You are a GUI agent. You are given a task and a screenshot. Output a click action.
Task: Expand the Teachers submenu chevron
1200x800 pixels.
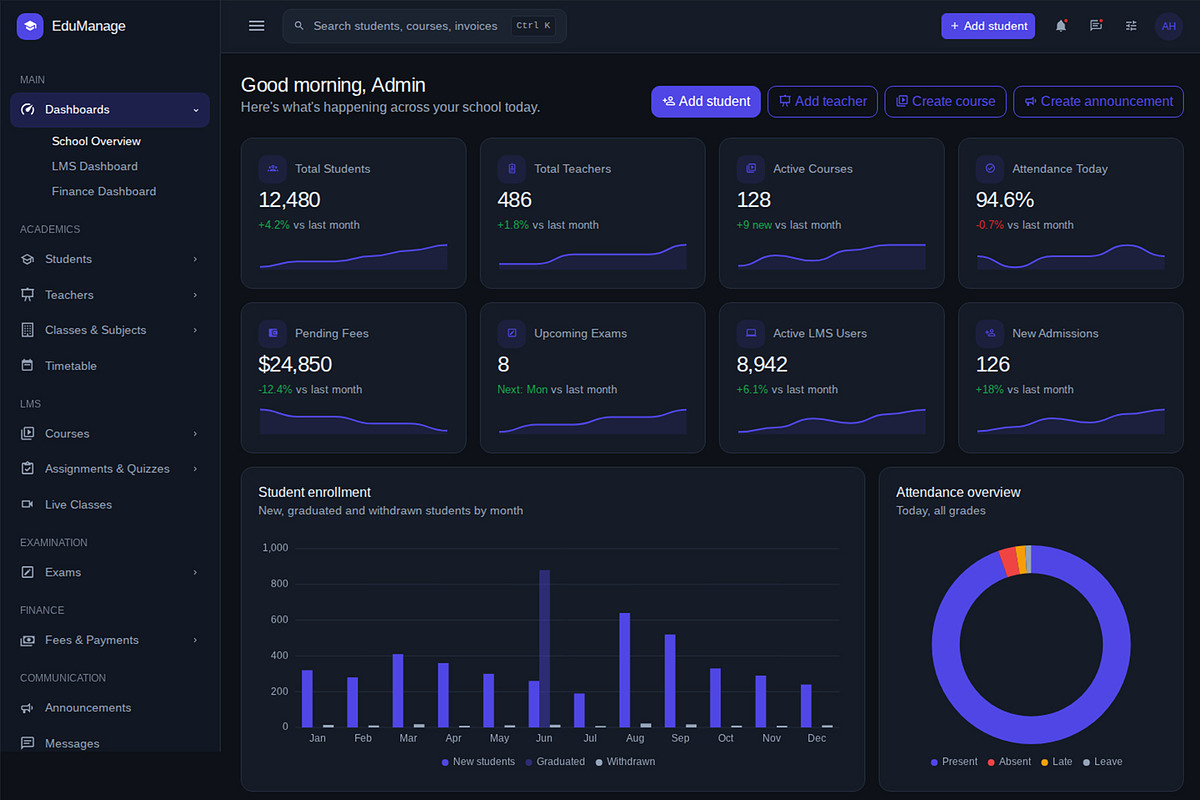tap(195, 295)
